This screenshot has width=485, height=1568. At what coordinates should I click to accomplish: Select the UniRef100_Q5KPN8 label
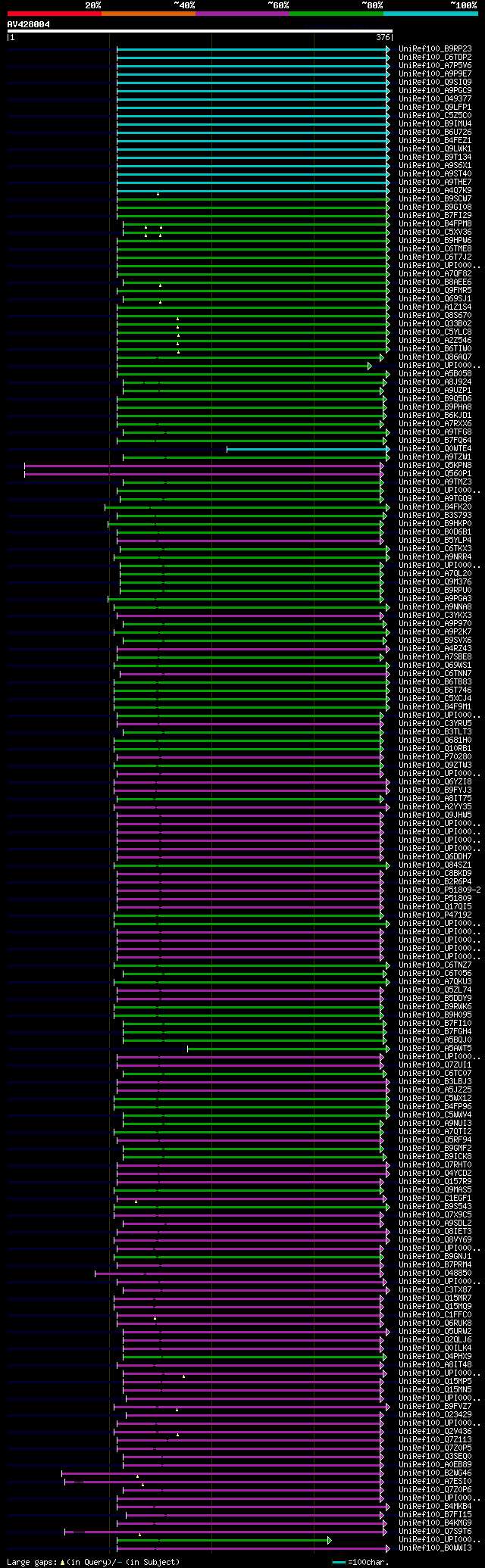click(435, 466)
